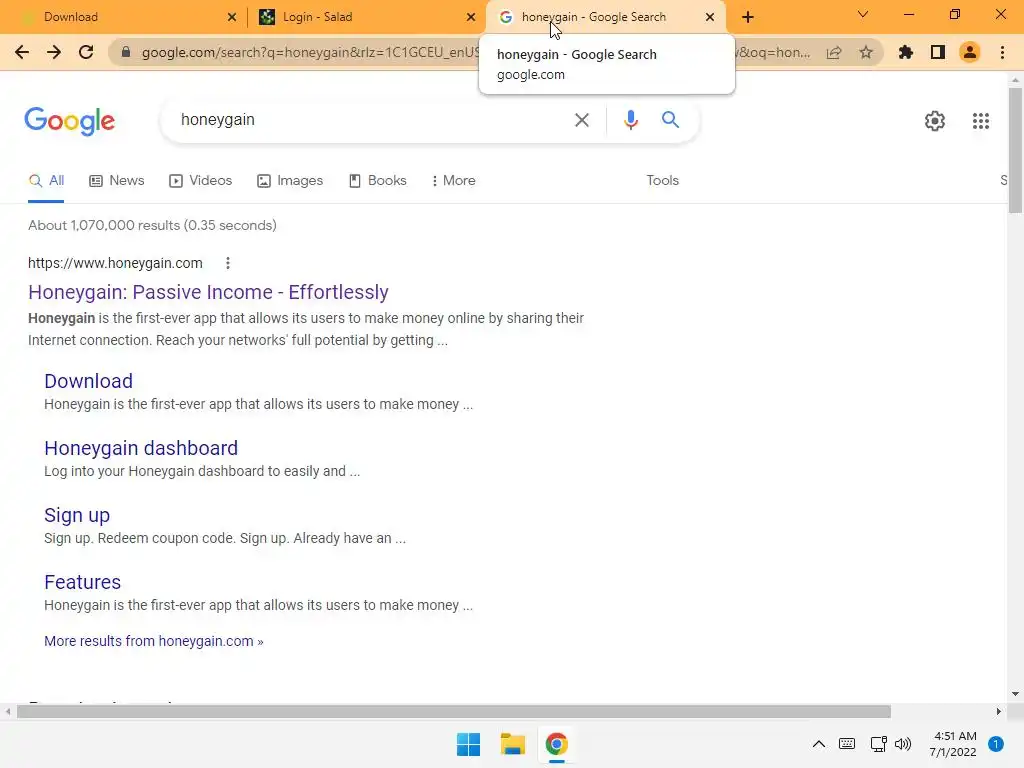The width and height of the screenshot is (1024, 768).
Task: Open the Download sitelink
Action: (x=88, y=381)
